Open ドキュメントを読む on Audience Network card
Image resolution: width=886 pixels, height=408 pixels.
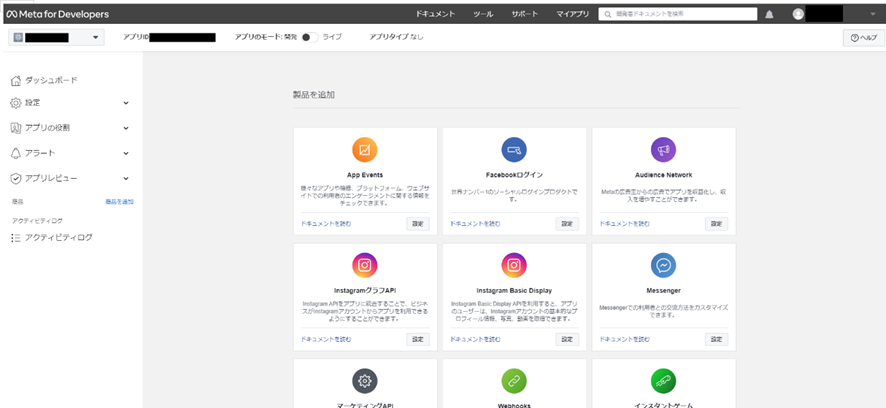(x=624, y=224)
